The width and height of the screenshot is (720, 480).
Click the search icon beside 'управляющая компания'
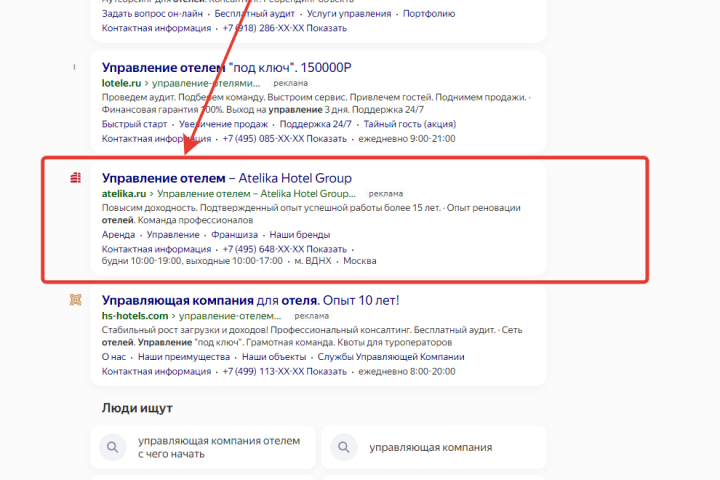344,447
